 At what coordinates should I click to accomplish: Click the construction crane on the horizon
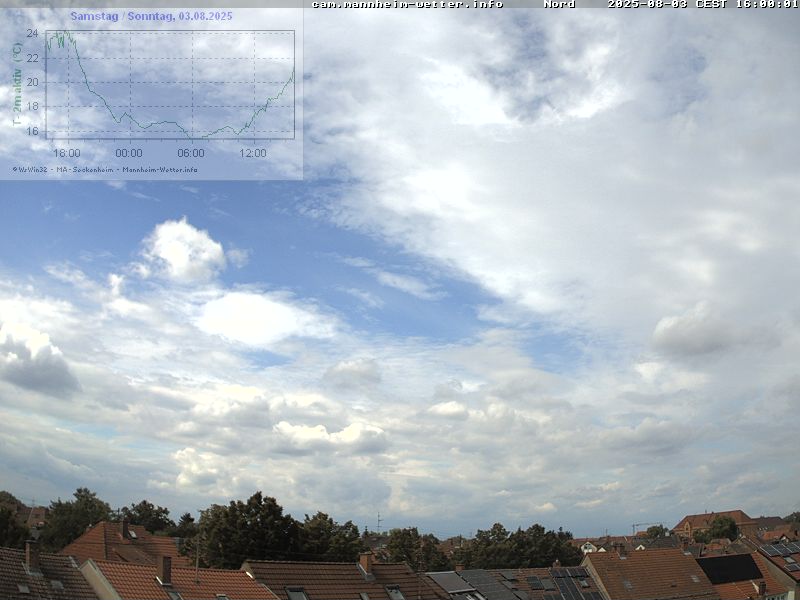[642, 524]
